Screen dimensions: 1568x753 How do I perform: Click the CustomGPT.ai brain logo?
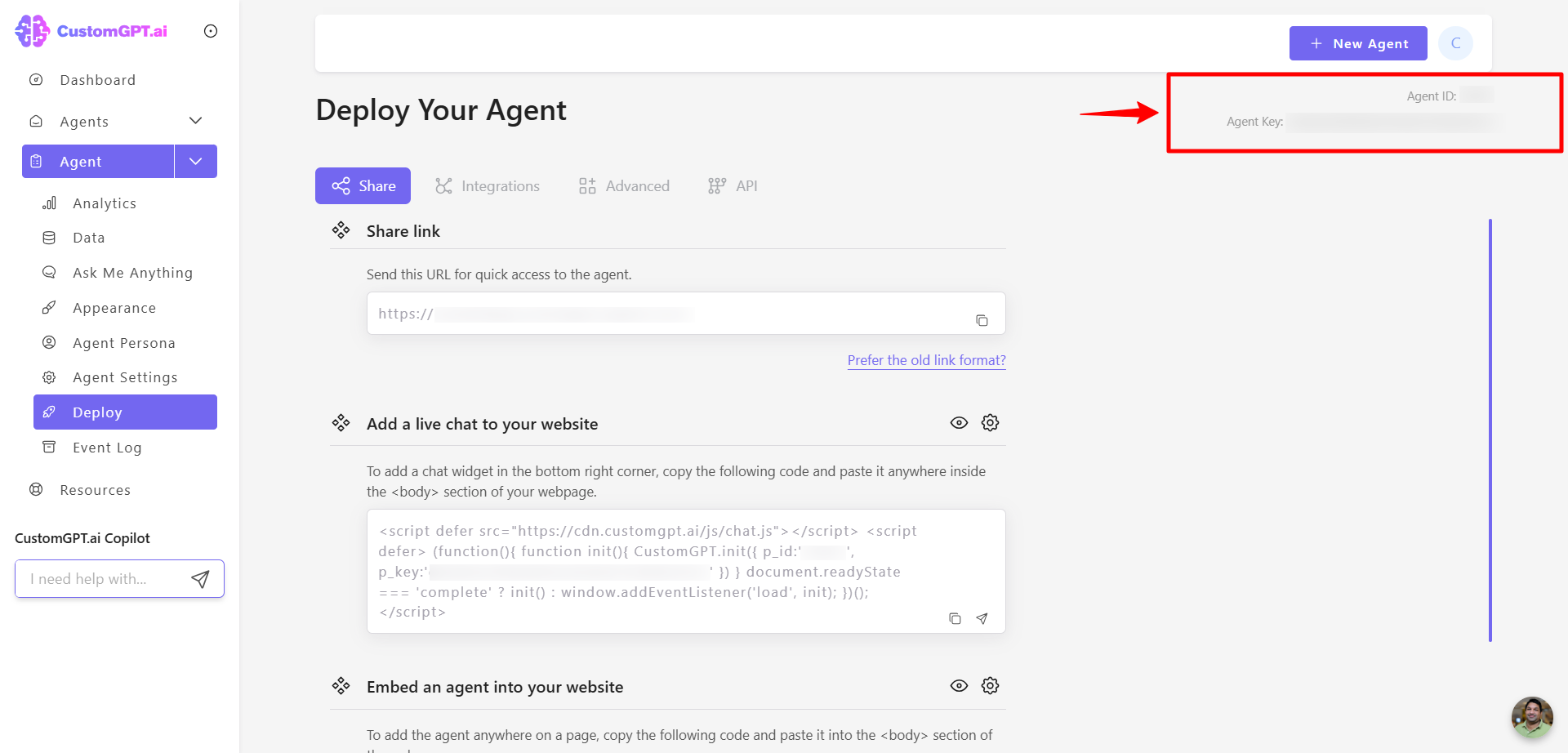tap(33, 31)
